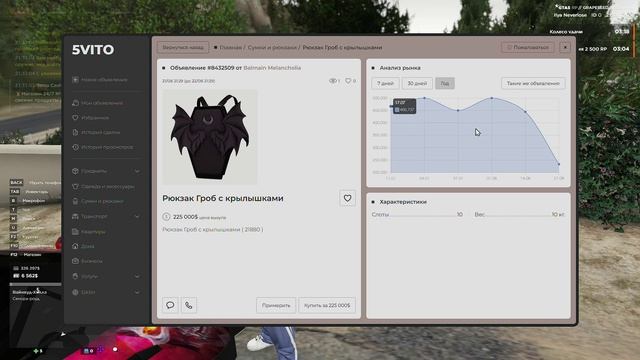The image size is (640, 360).
Task: Open Новое объявление in the sidebar
Action: [x=100, y=80]
